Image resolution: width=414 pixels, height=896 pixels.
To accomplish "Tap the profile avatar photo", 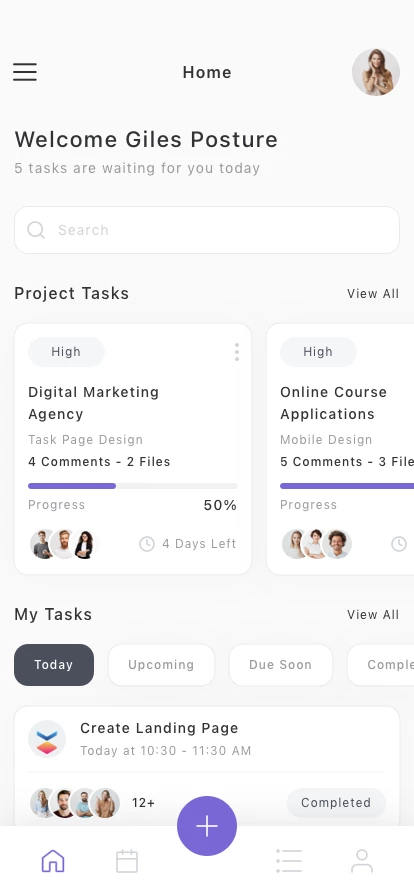I will click(x=376, y=72).
